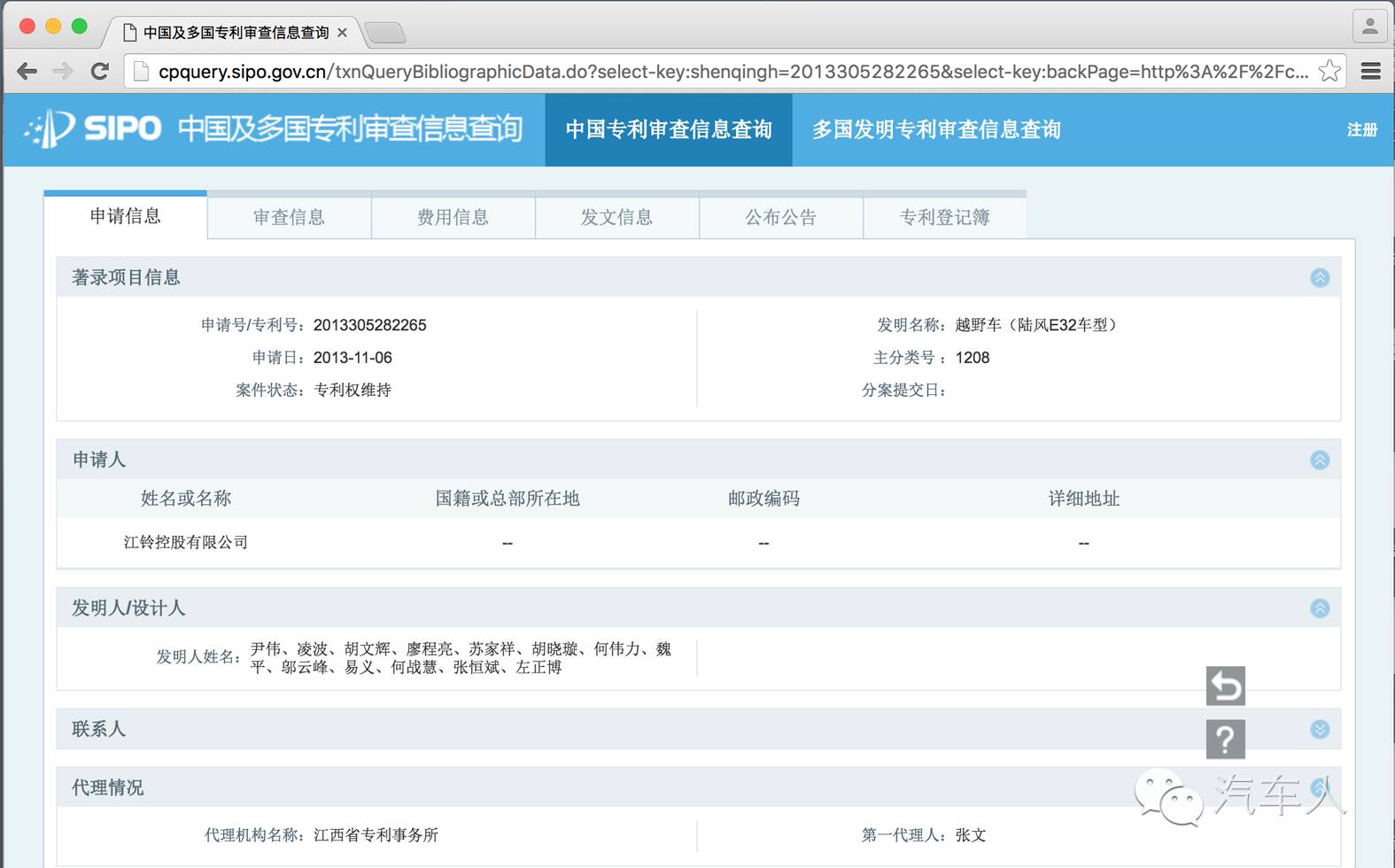1395x868 pixels.
Task: Bookmark page with the star icon
Action: pos(1329,71)
